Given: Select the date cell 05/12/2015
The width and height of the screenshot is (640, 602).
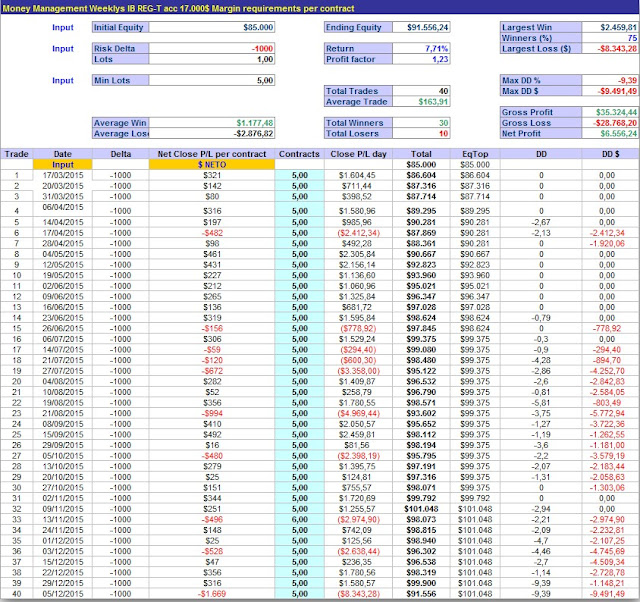Looking at the screenshot, I should point(62,593).
